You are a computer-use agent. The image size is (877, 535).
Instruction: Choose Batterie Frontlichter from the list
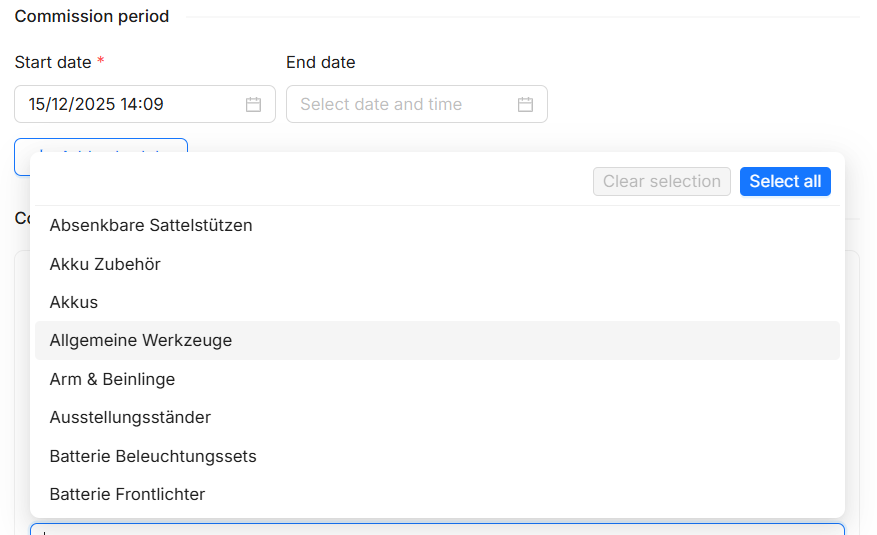(x=127, y=494)
